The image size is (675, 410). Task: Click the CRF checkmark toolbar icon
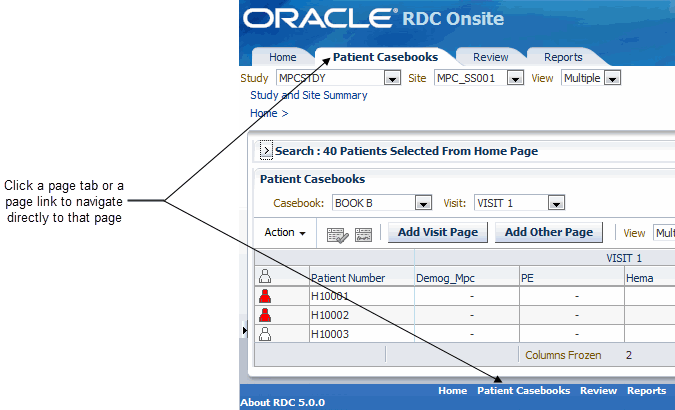click(338, 235)
